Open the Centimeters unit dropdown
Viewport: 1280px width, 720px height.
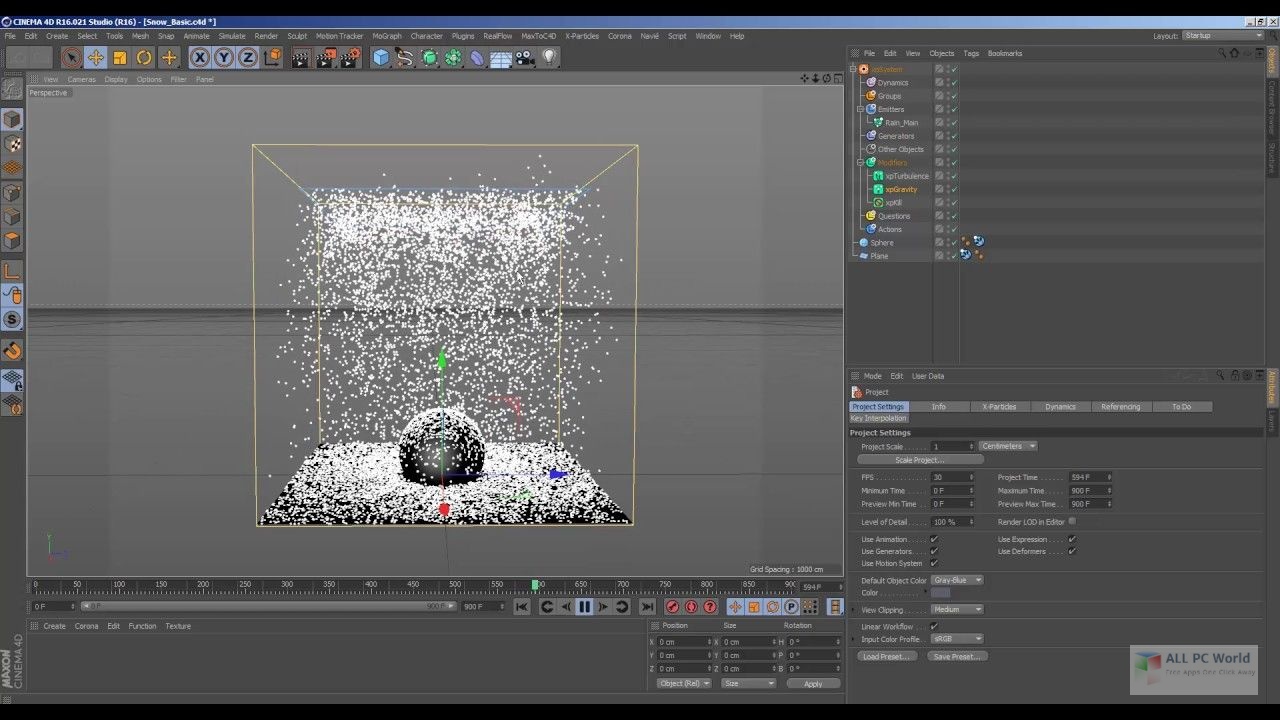click(1008, 446)
